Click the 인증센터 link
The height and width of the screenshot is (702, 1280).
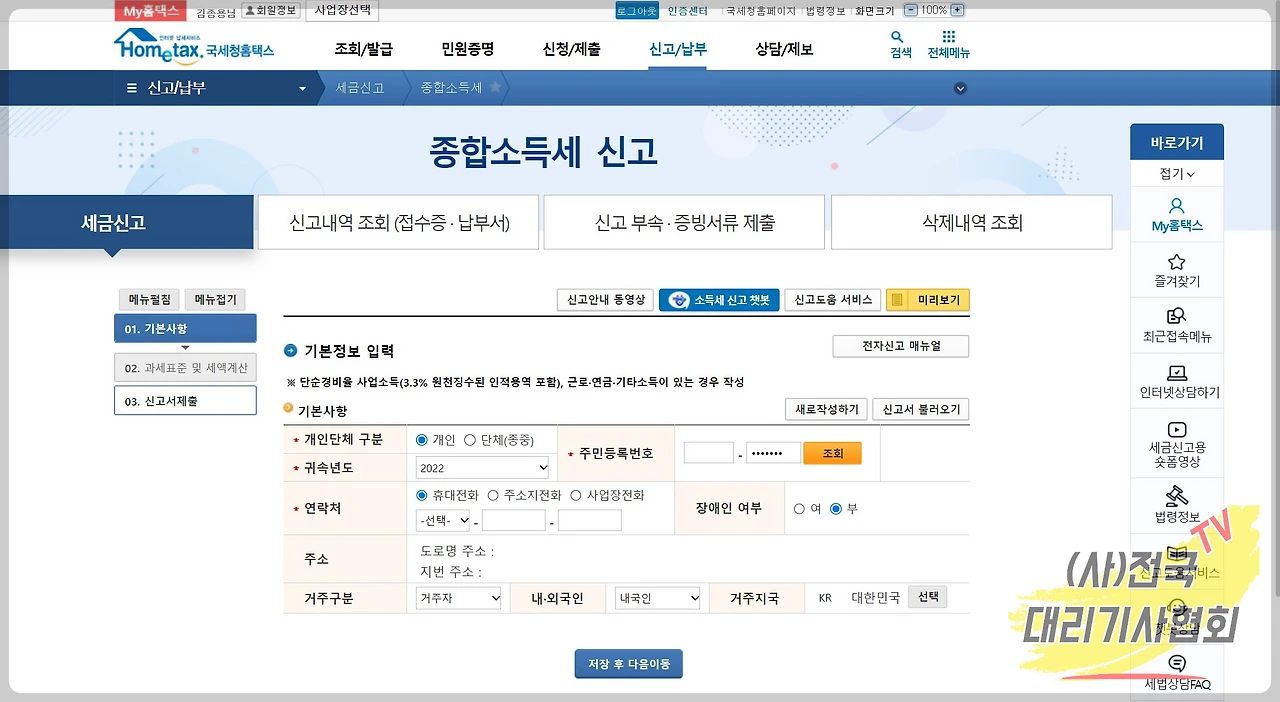tap(688, 10)
